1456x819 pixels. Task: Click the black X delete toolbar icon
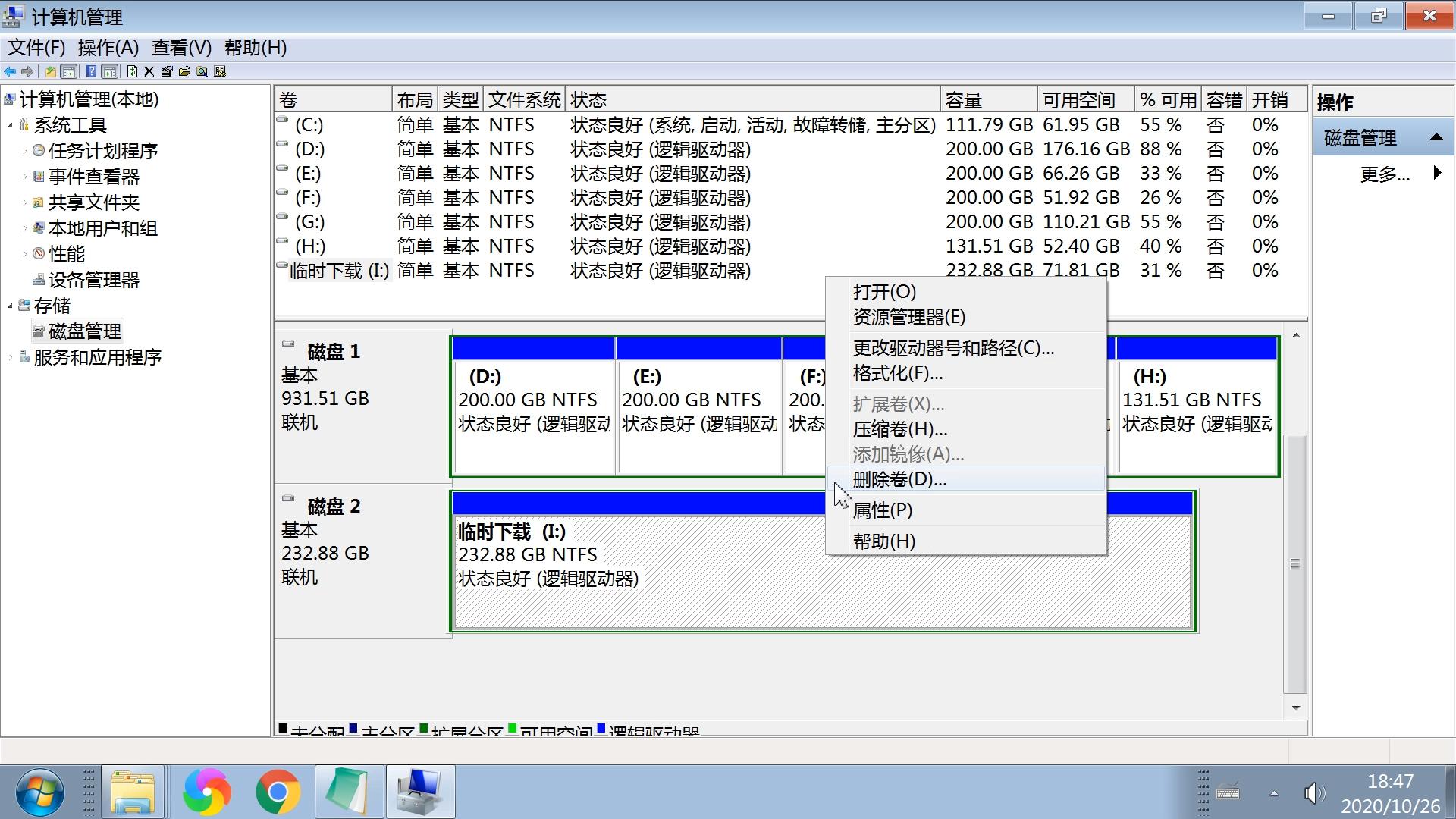pyautogui.click(x=149, y=71)
